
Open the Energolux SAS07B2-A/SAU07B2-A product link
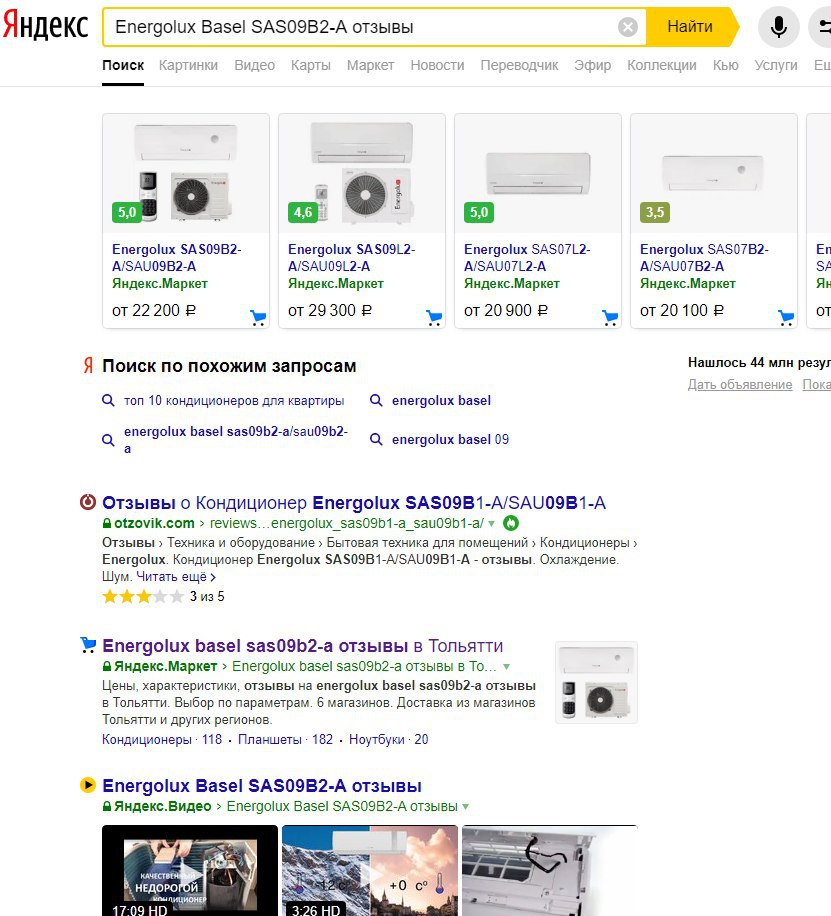[x=704, y=258]
